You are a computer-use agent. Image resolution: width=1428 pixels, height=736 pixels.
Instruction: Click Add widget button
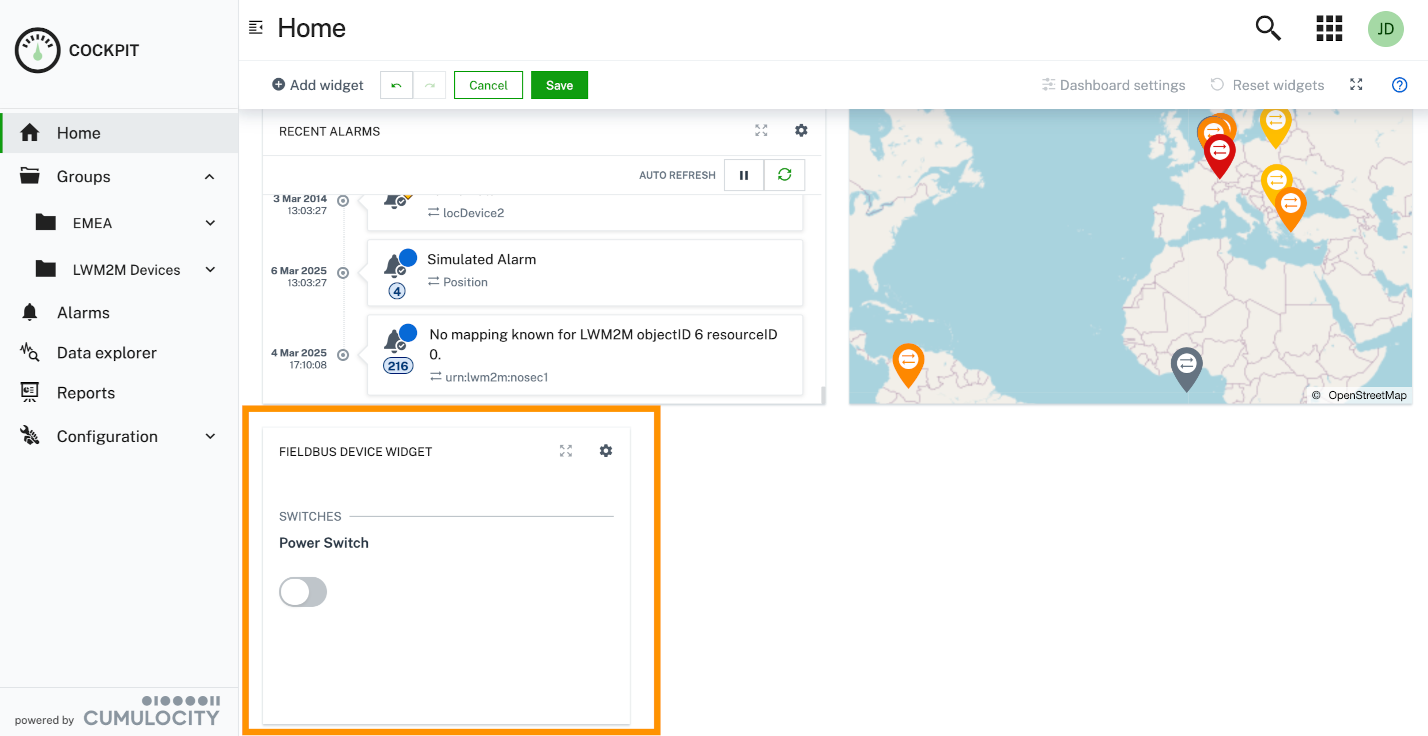pos(318,85)
